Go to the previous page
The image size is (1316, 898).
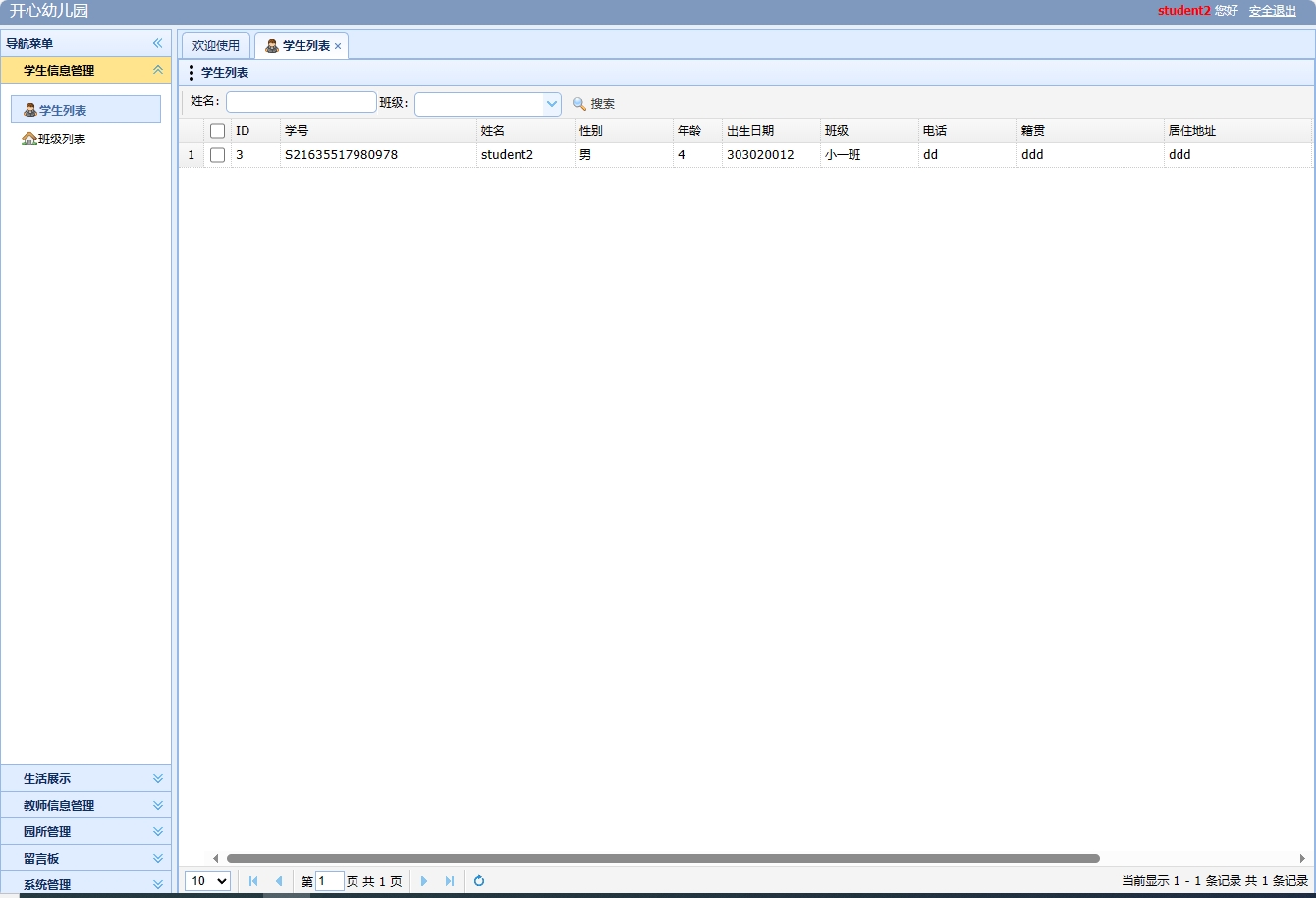click(279, 881)
